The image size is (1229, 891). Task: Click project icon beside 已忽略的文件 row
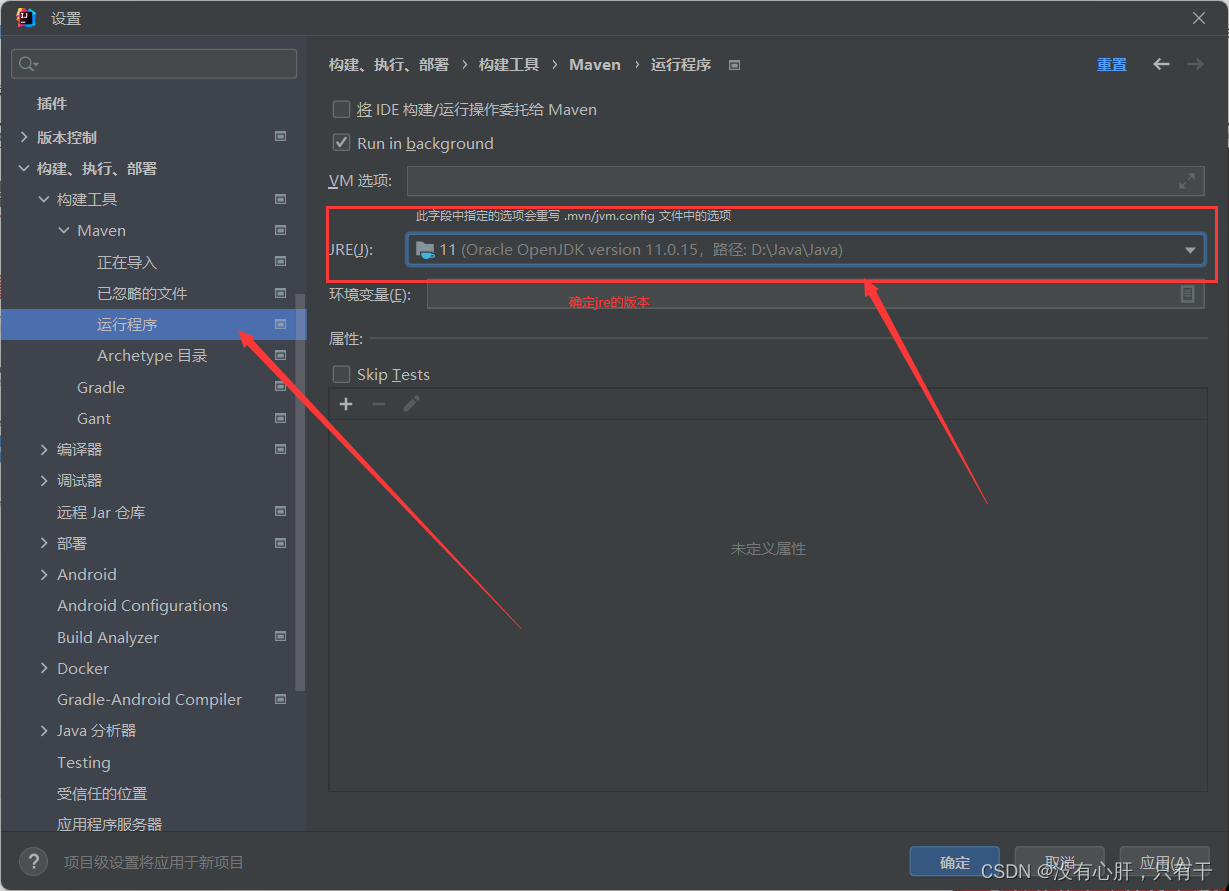click(x=281, y=293)
